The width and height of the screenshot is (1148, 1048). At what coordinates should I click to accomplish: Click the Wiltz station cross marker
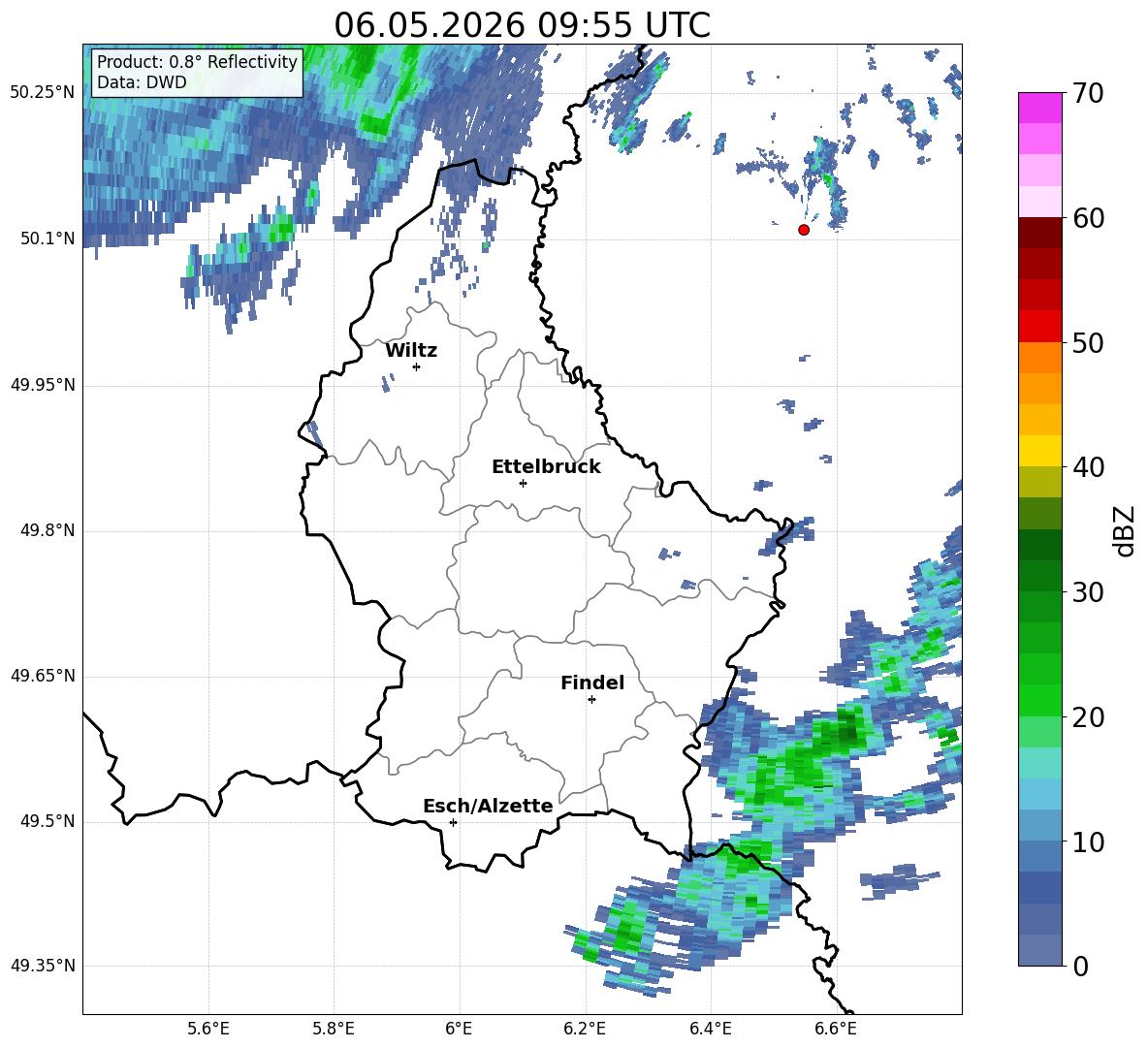[x=417, y=366]
